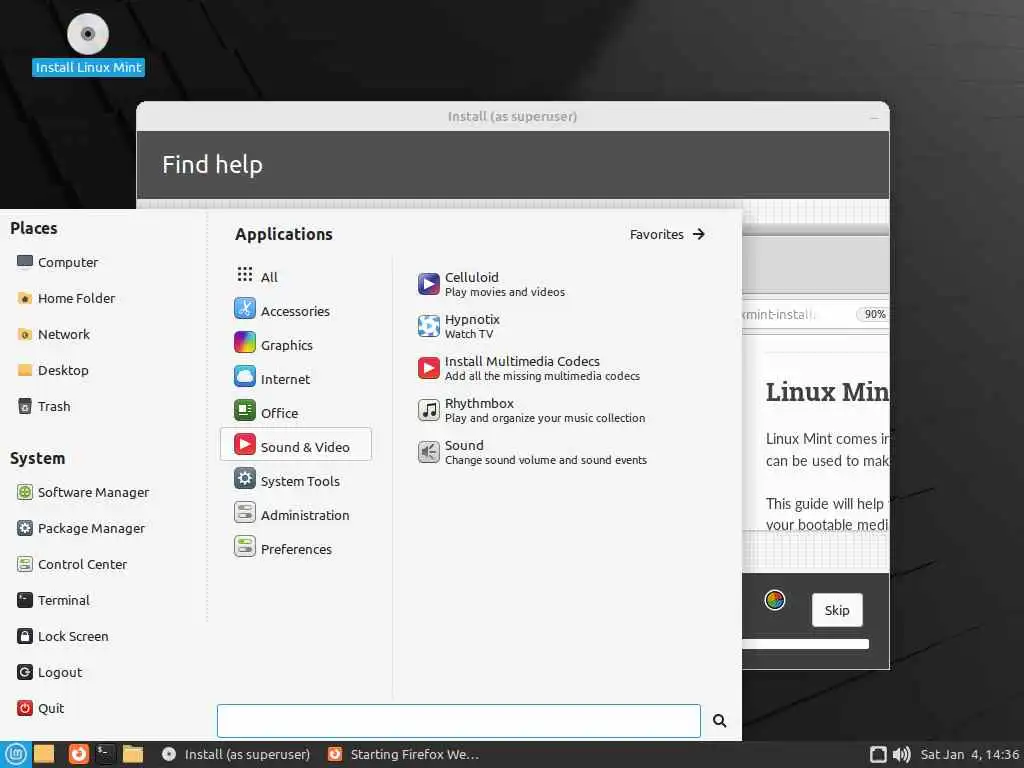Open the Linux Mint menu button in taskbar

click(x=16, y=754)
